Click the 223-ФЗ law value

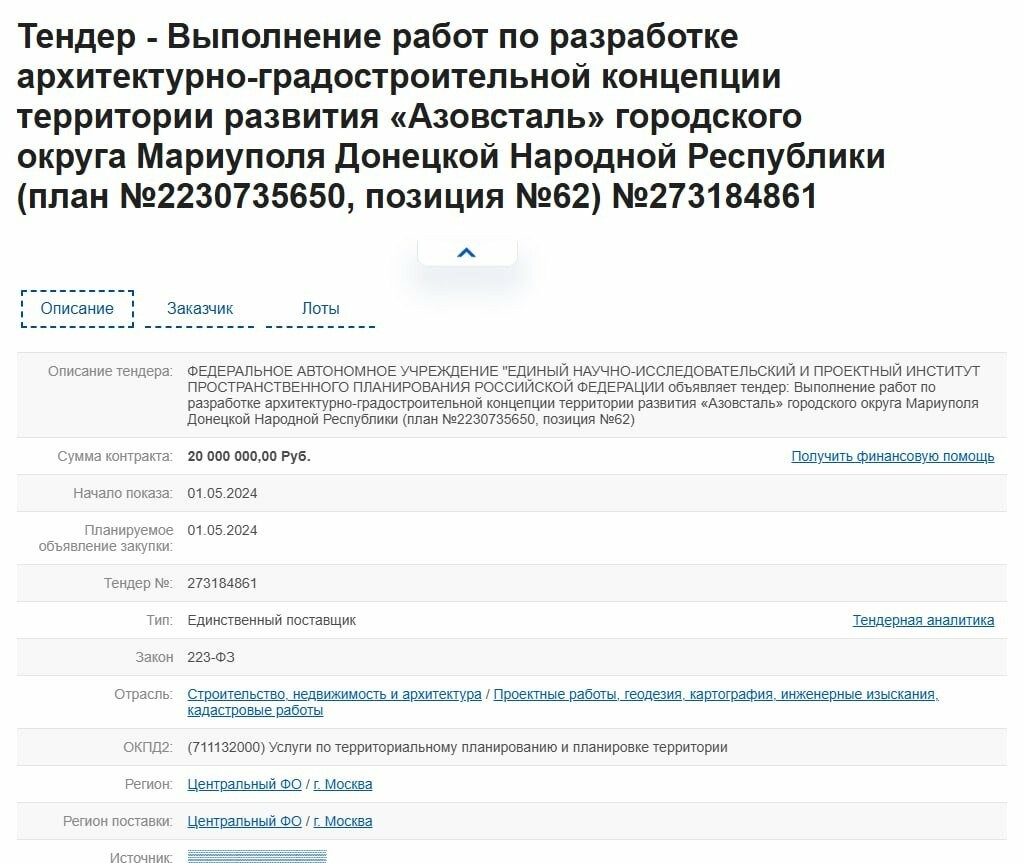pyautogui.click(x=210, y=657)
